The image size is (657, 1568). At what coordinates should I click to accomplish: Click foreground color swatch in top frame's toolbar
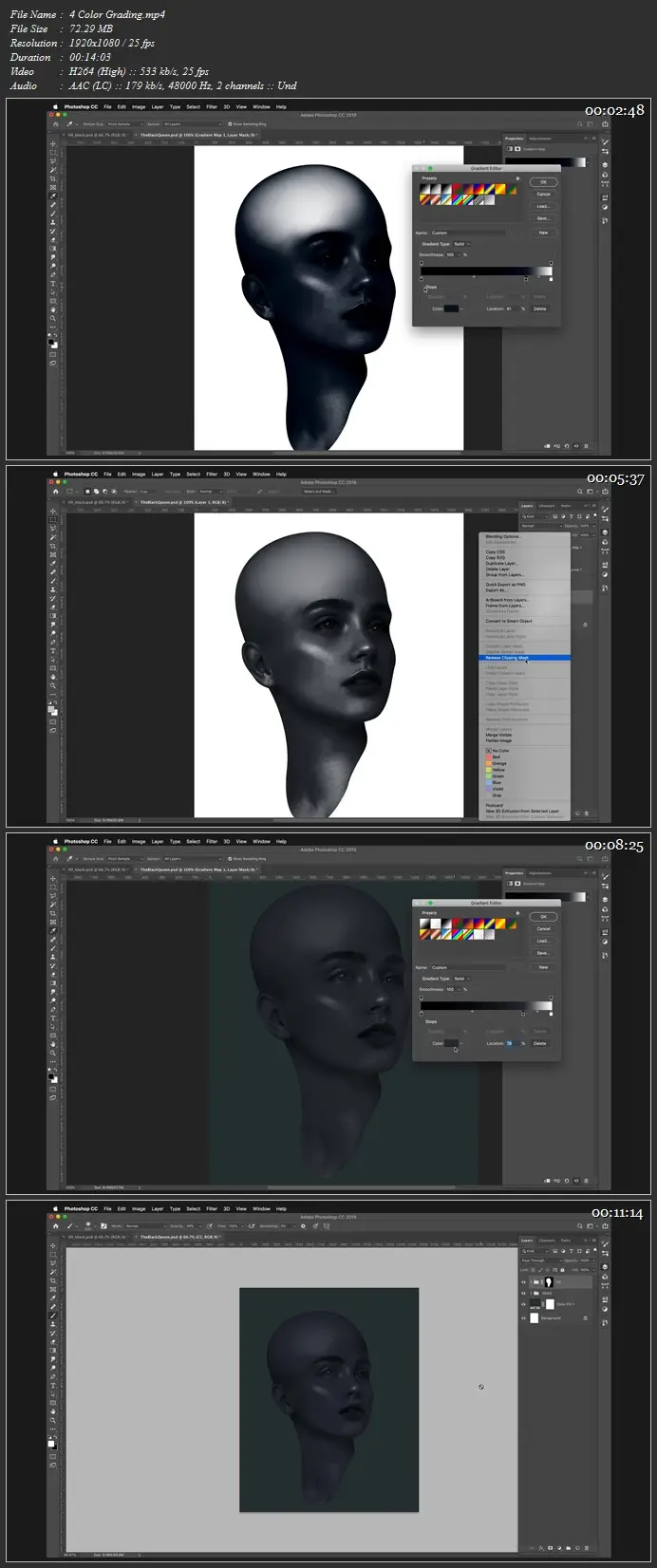[52, 341]
